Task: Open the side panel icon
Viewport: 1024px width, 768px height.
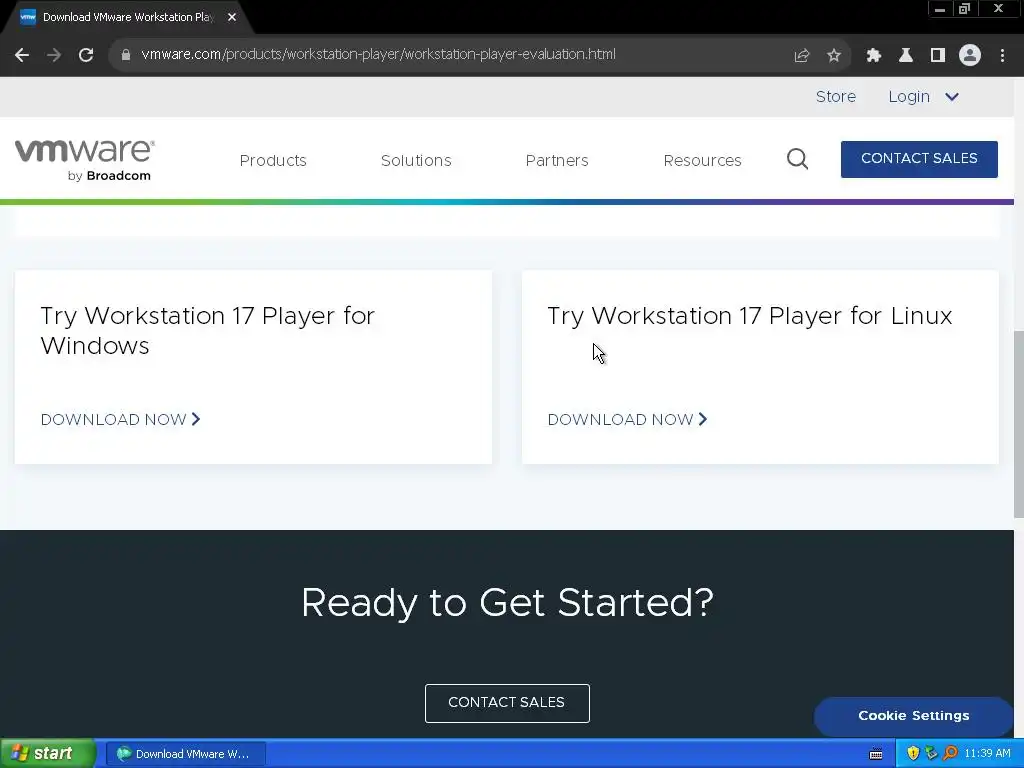Action: tap(937, 56)
